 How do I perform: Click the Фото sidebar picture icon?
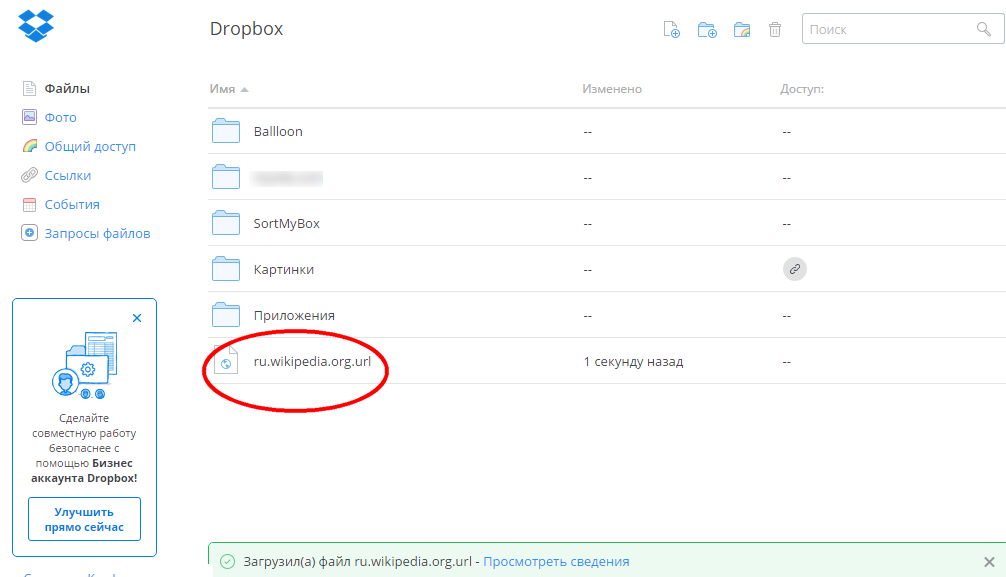[30, 117]
